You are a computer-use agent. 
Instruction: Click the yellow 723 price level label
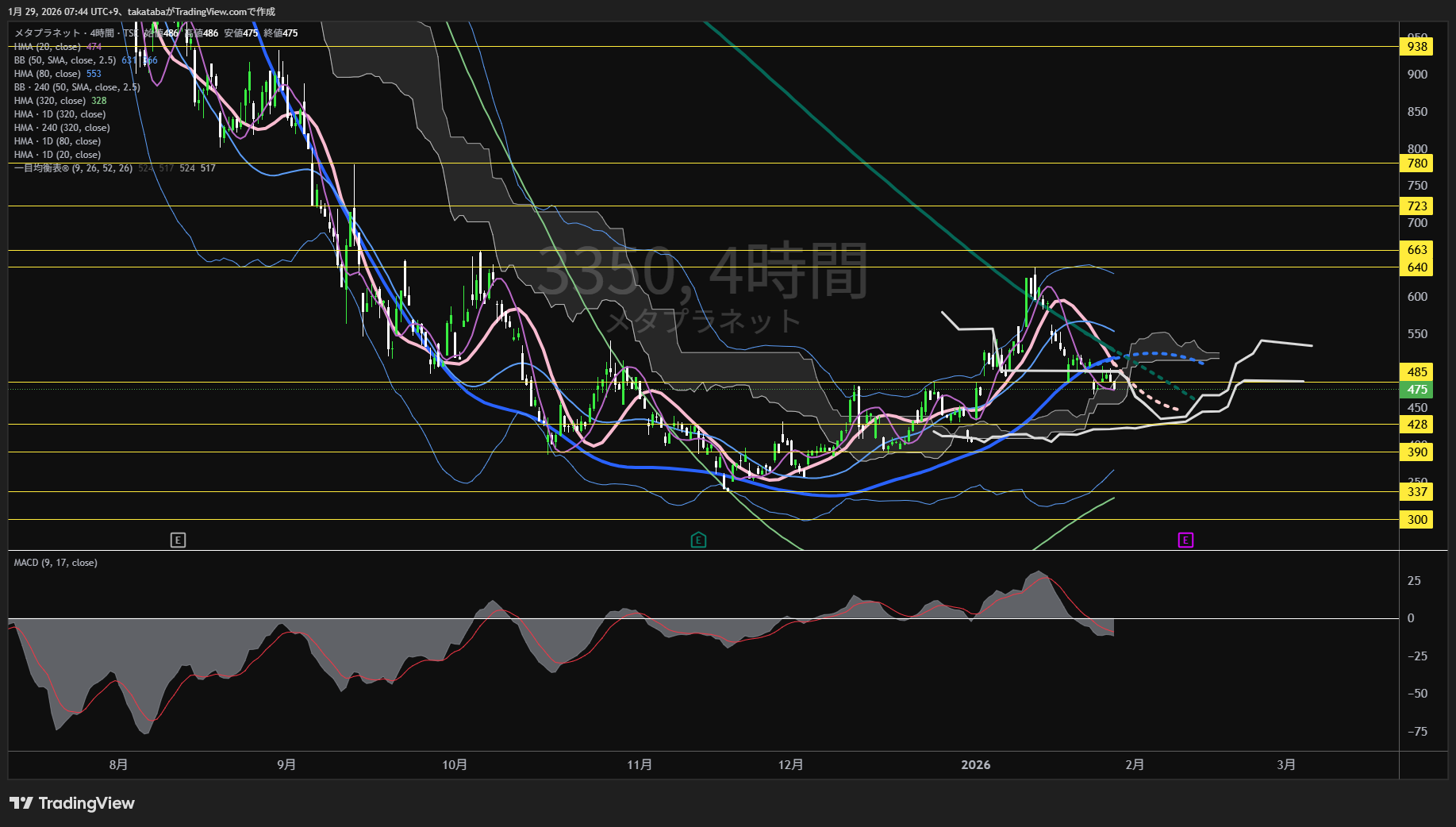click(1416, 206)
